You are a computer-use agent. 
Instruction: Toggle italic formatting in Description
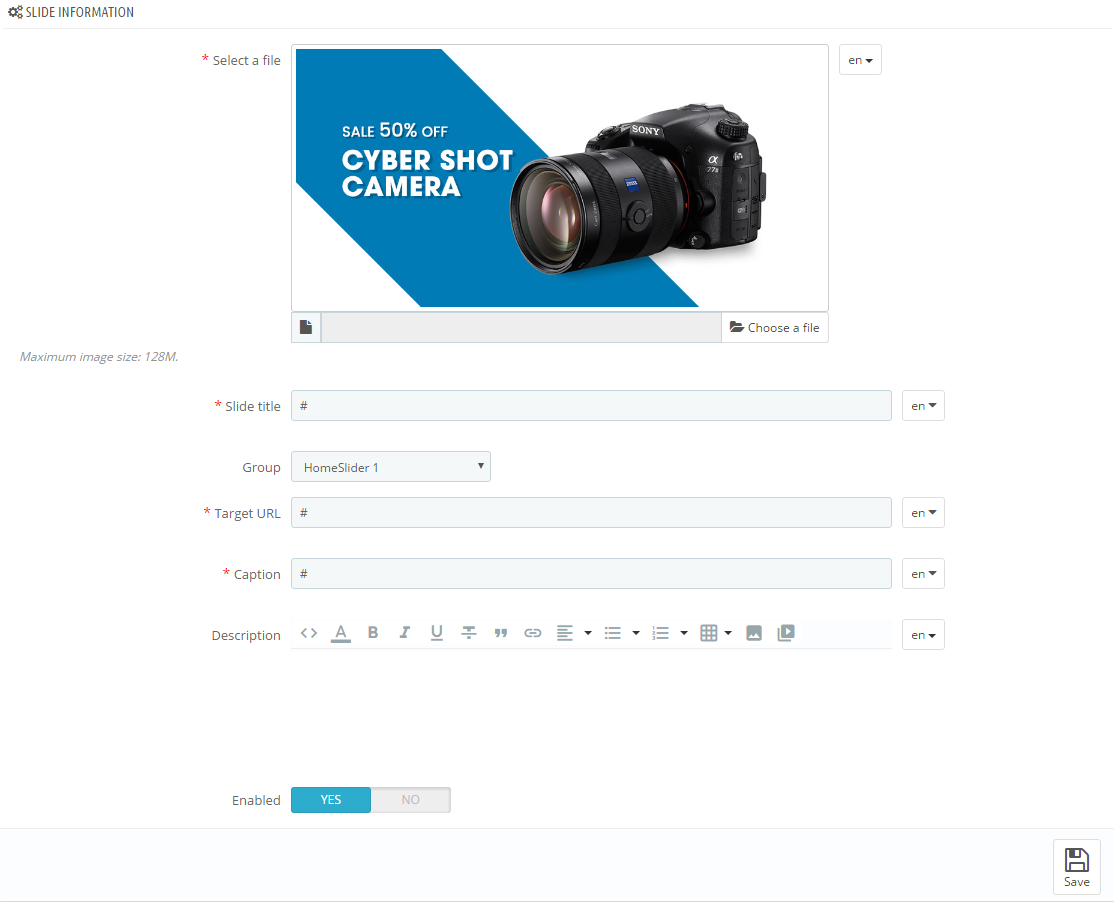coord(404,633)
